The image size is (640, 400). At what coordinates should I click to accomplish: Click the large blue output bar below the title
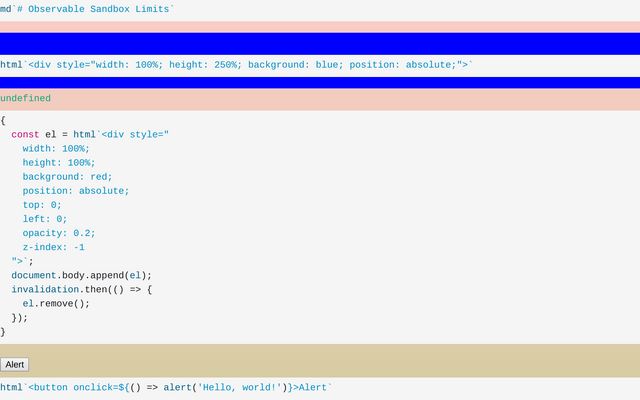point(320,44)
